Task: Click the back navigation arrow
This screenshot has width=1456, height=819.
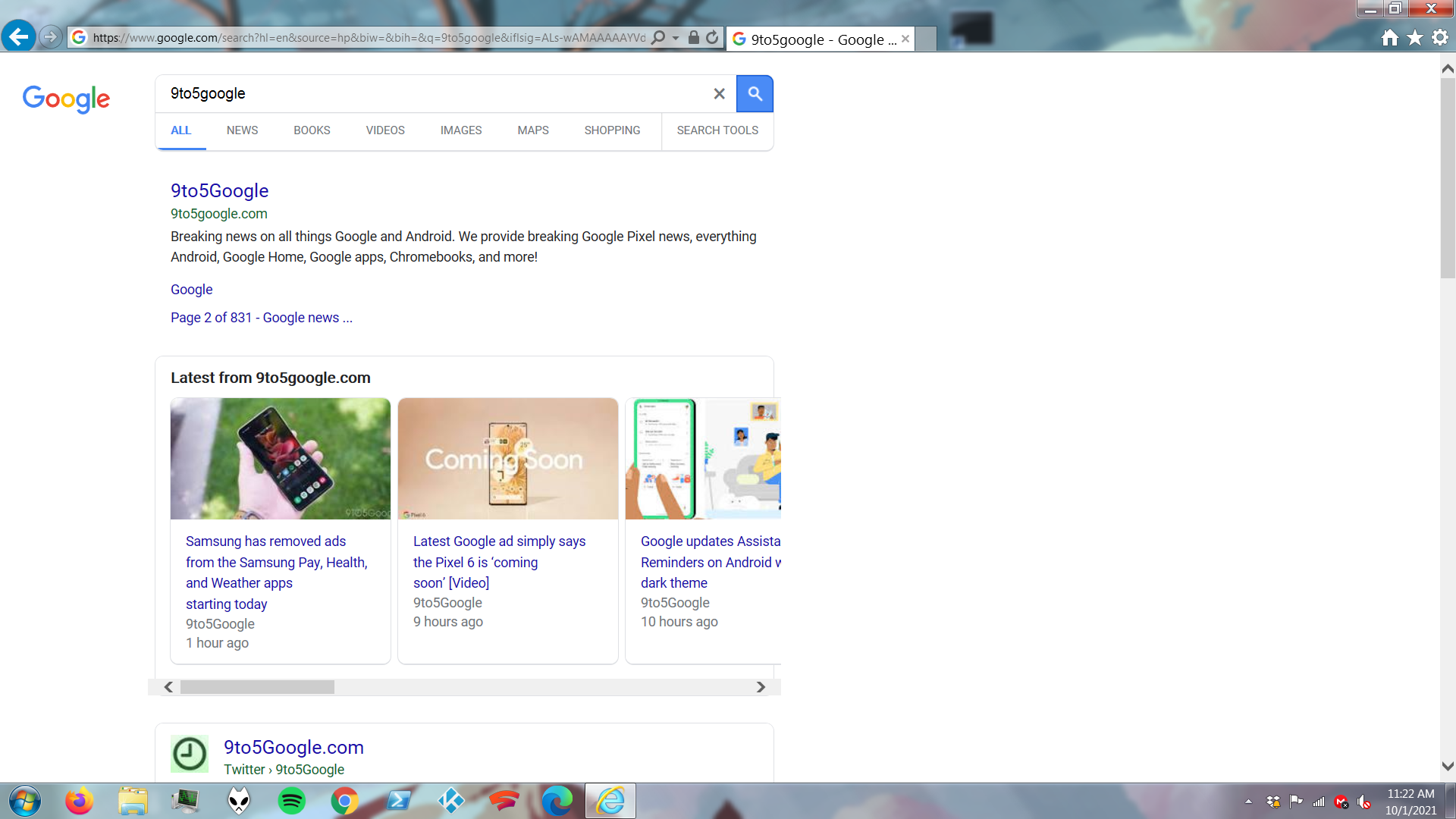Action: [x=18, y=36]
